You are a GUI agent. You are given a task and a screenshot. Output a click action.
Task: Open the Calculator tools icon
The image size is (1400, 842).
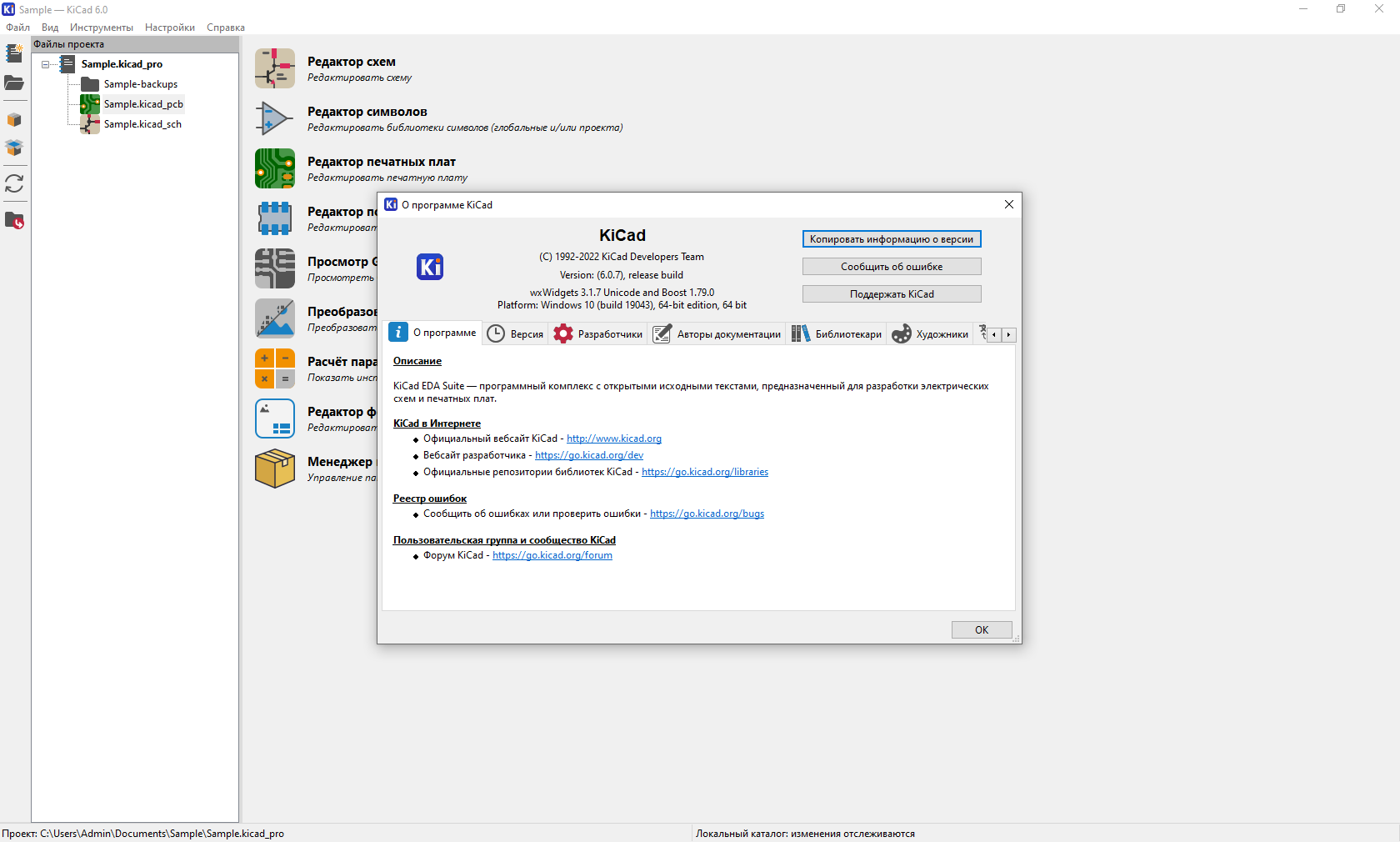coord(275,368)
